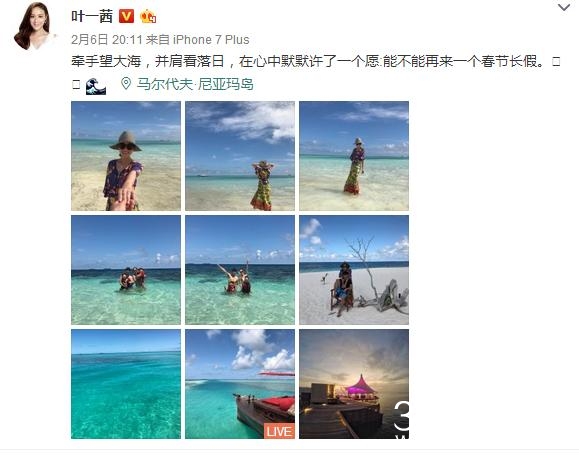579x455 pixels.
Task: Open the sunset resort photo with more count
Action: [354, 384]
